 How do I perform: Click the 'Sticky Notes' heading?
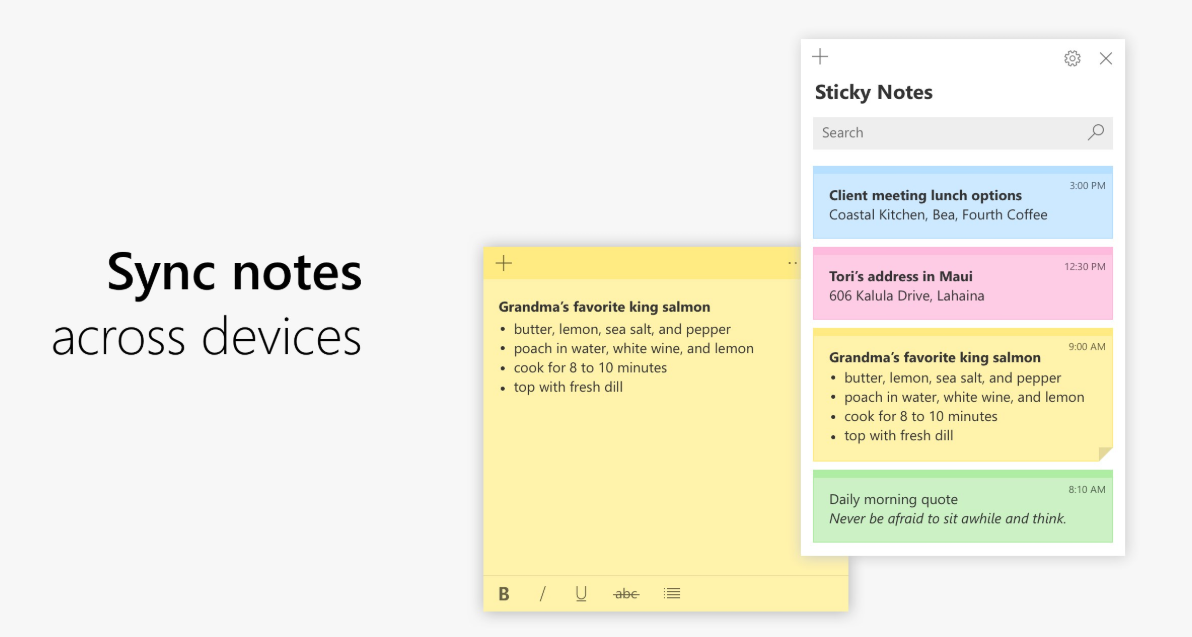[x=873, y=92]
